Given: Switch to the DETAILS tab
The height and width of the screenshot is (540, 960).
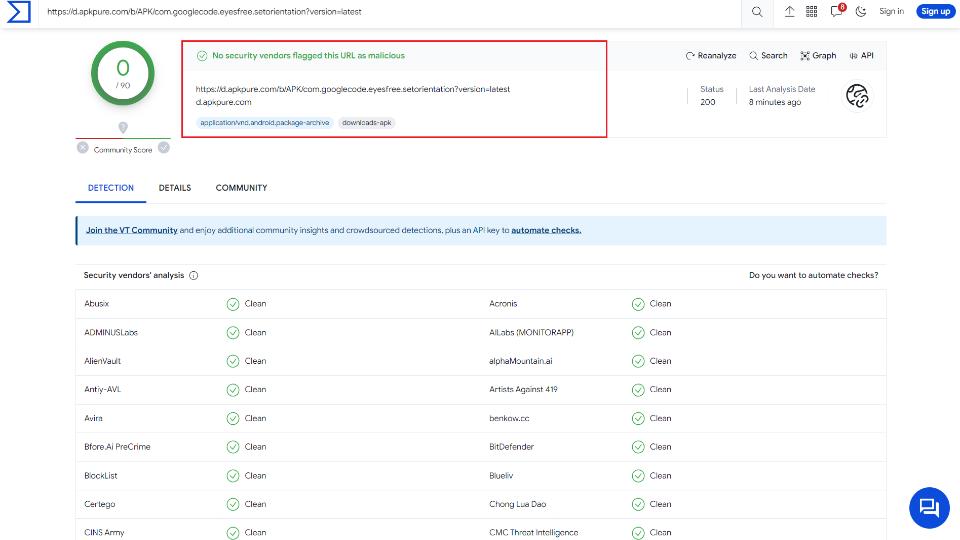Looking at the screenshot, I should coord(174,188).
